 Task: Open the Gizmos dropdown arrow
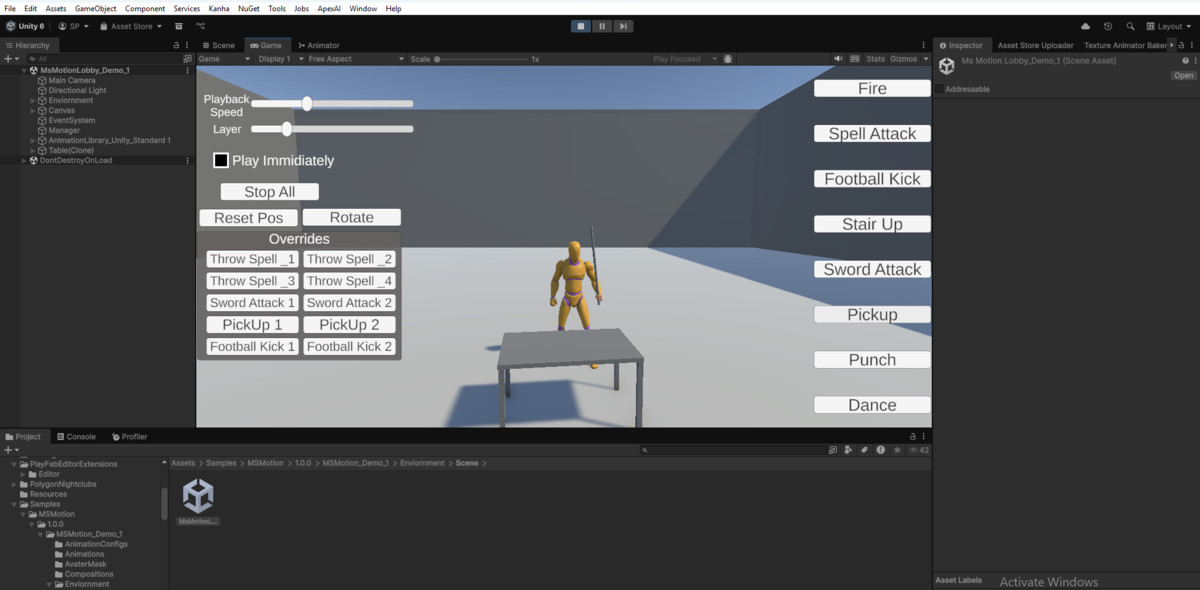(x=926, y=59)
